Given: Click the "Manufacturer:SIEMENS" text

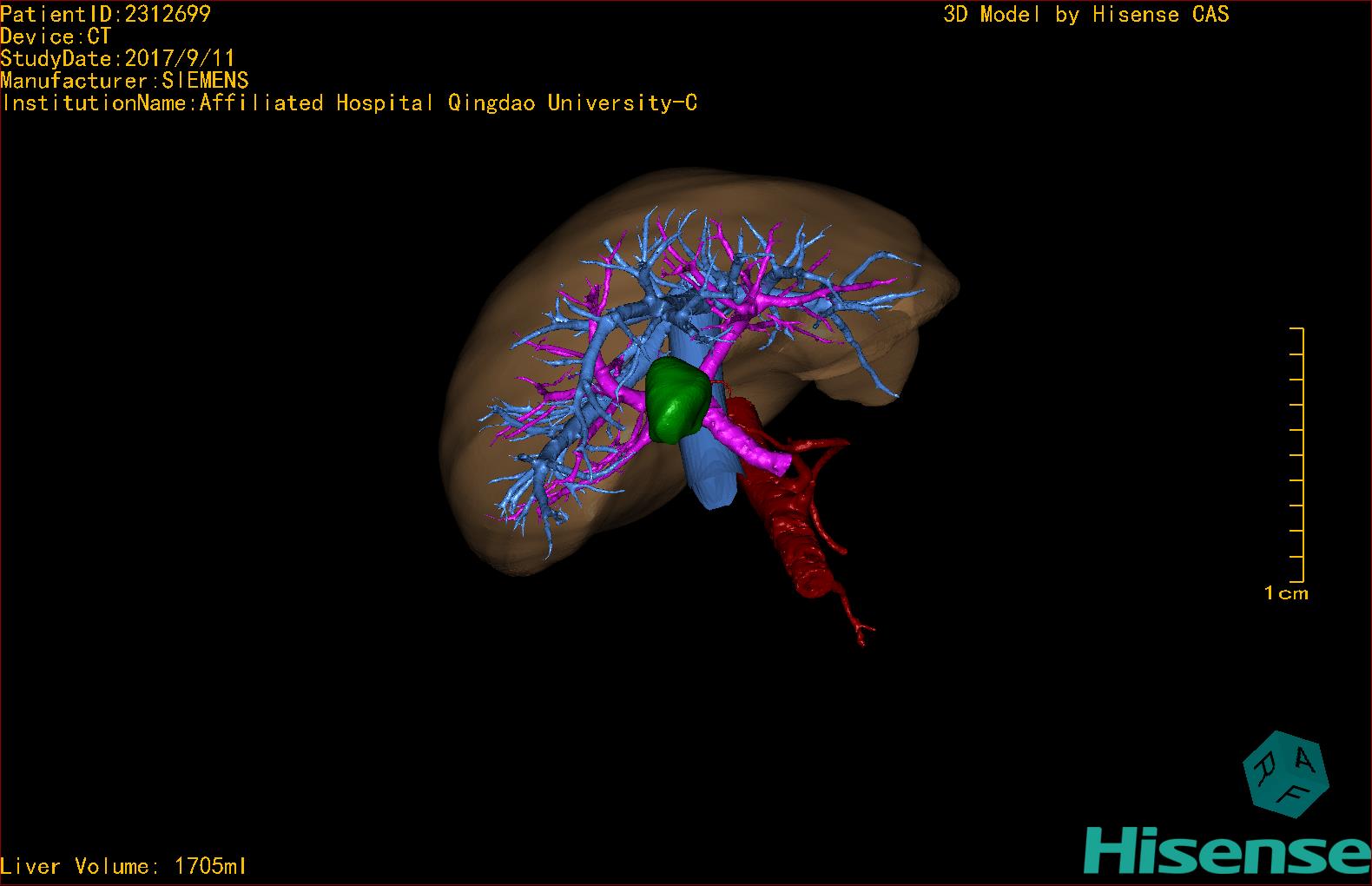Looking at the screenshot, I should 124,81.
